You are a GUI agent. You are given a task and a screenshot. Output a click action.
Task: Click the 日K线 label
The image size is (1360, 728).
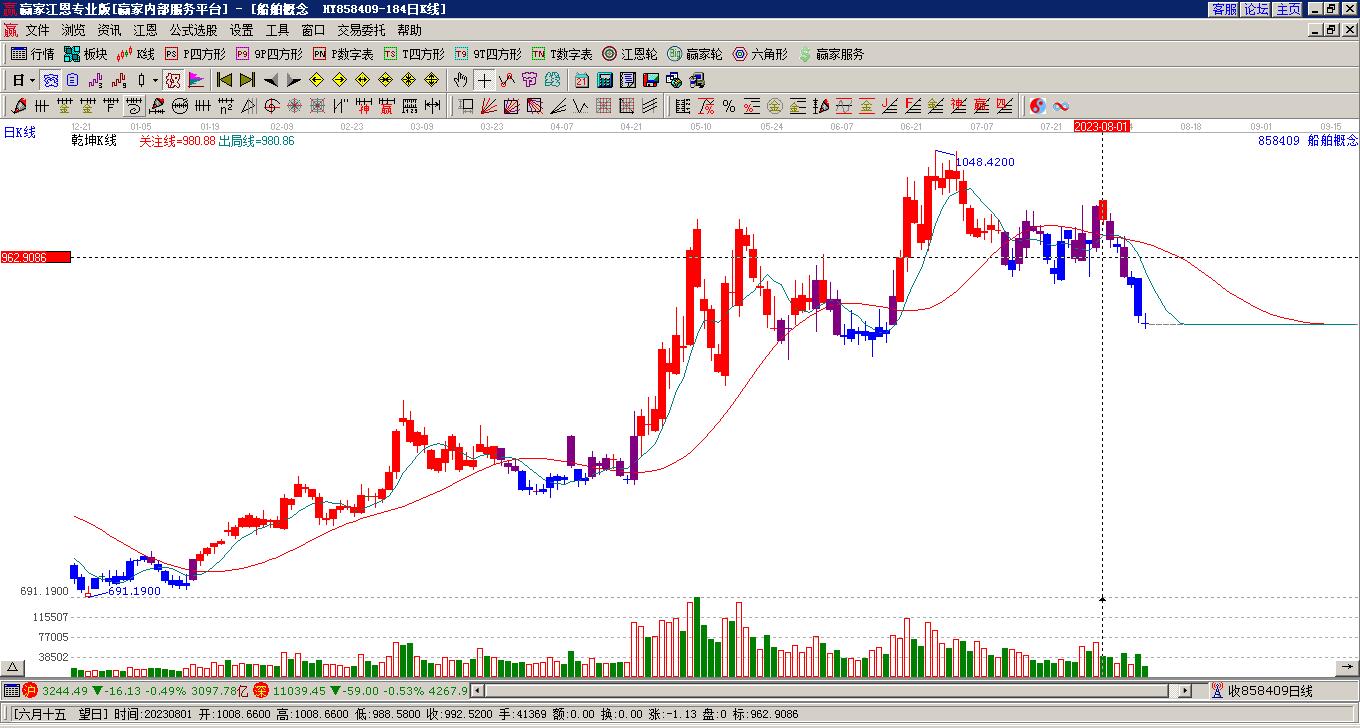19,132
